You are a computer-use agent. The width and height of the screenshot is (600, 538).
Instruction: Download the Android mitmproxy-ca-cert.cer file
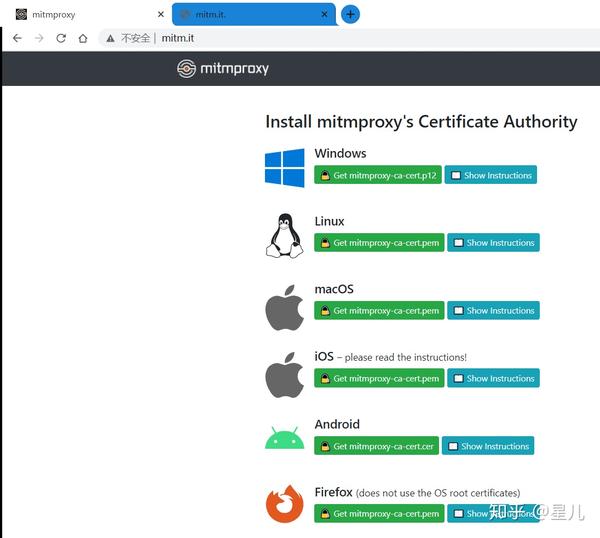tap(376, 446)
